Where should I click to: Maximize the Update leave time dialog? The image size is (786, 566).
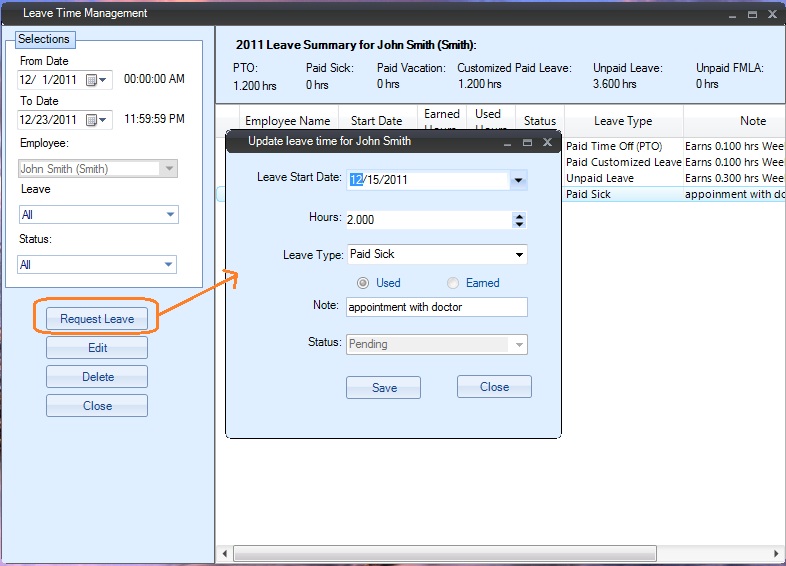pos(527,143)
